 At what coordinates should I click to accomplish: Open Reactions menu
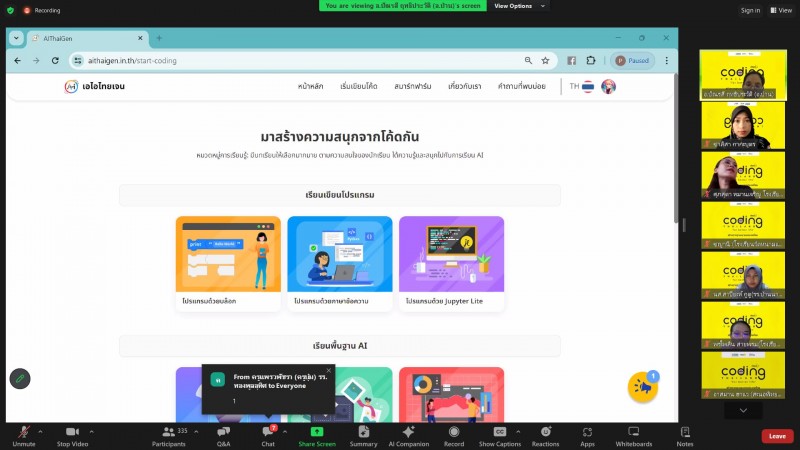pos(545,436)
